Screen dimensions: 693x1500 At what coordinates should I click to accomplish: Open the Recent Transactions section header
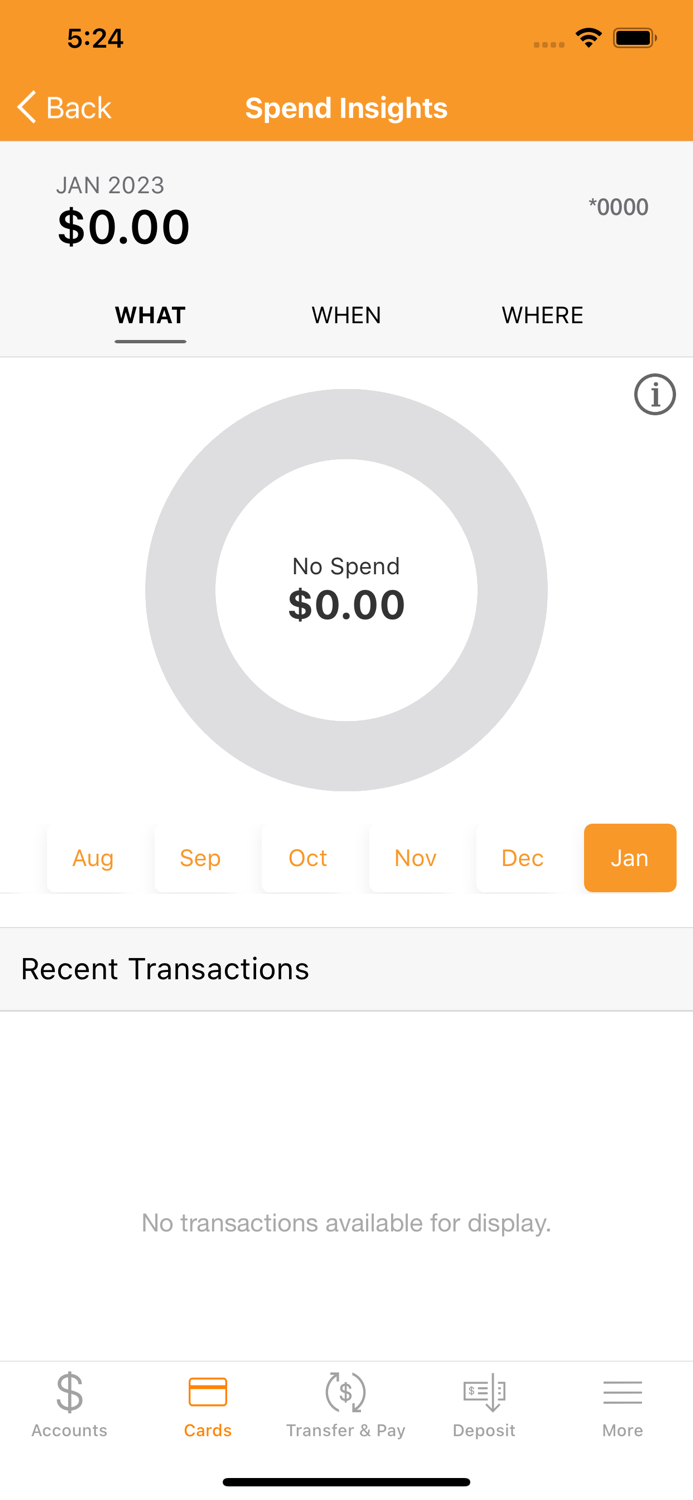tap(165, 968)
